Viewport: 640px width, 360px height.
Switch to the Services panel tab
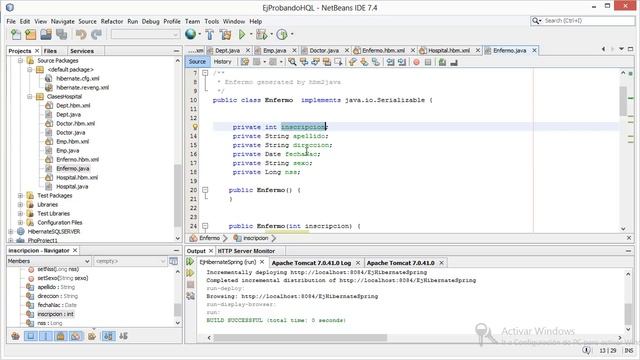[82, 51]
